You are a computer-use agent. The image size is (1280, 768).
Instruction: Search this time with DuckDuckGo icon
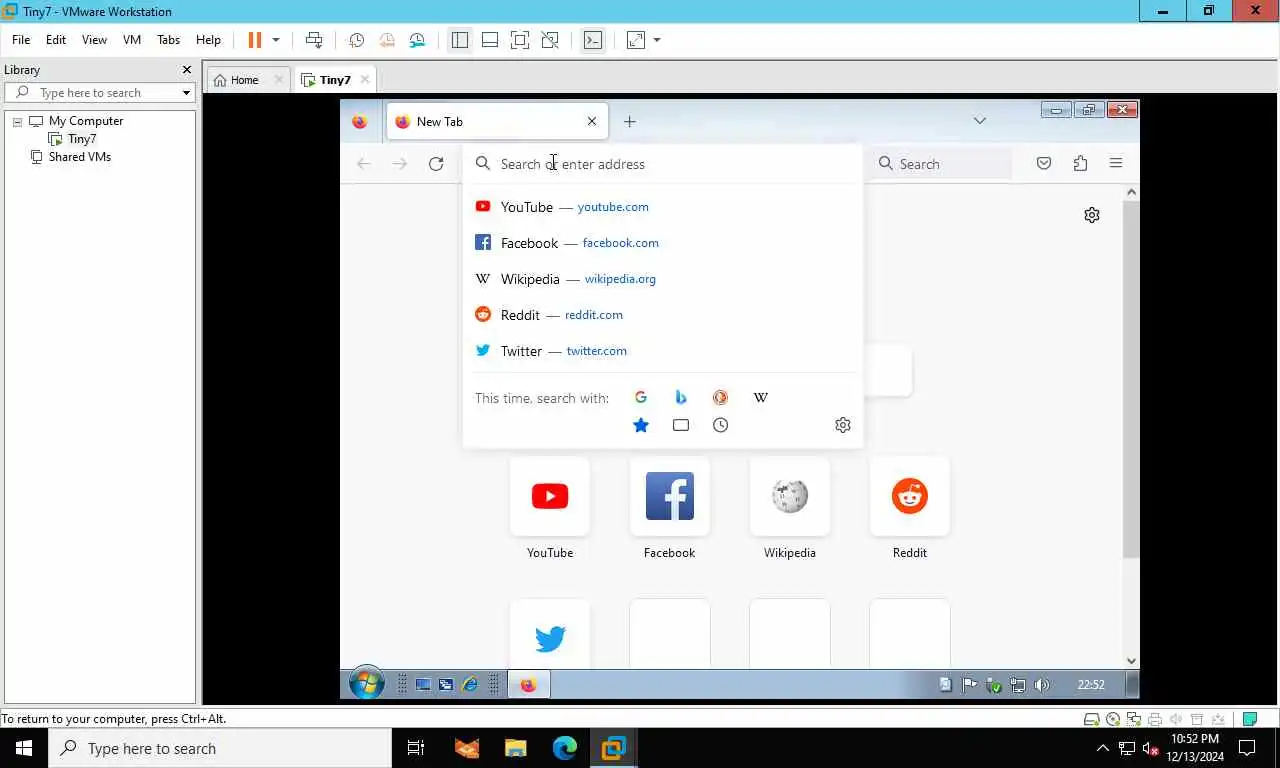[720, 397]
